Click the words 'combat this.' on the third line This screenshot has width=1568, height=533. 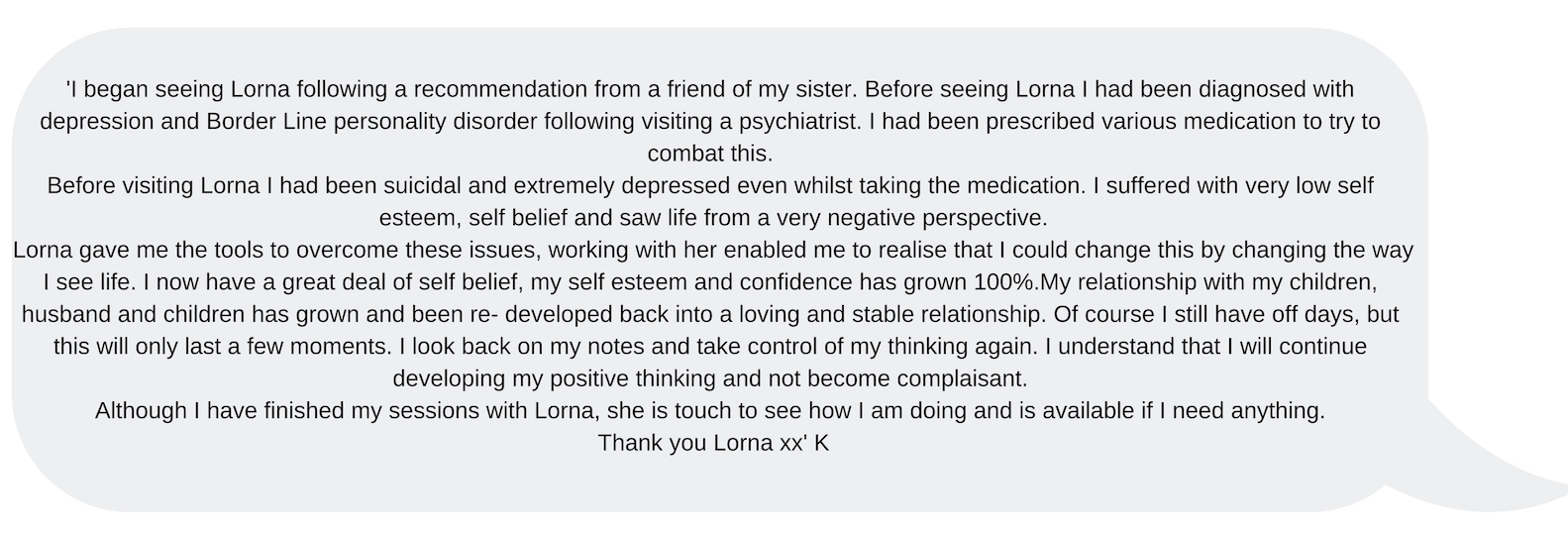coord(710,154)
